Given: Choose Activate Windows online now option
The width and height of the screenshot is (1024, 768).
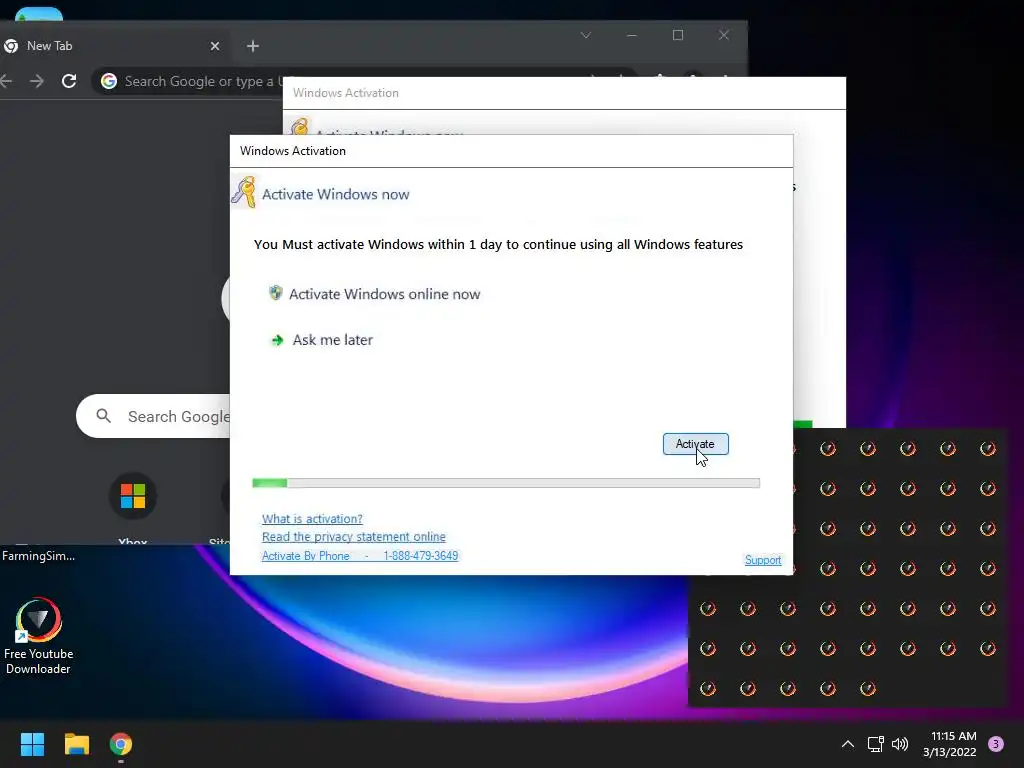Looking at the screenshot, I should (384, 294).
